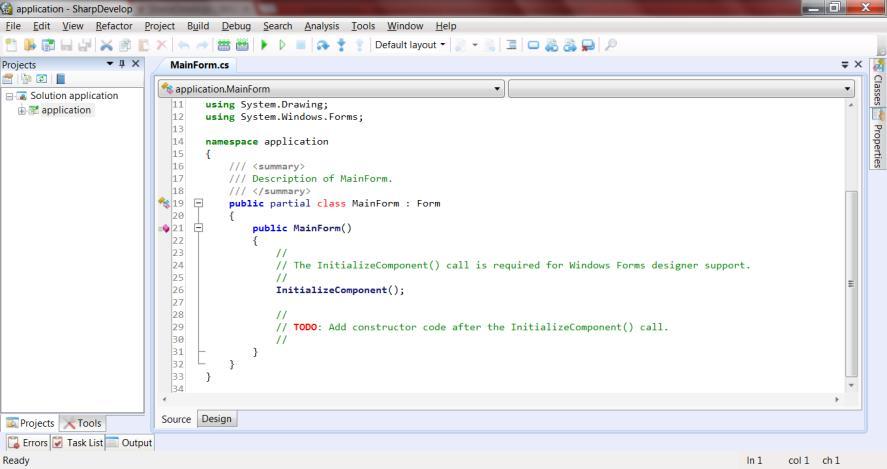Click the Redo arrow icon
The width and height of the screenshot is (887, 469).
tap(203, 45)
